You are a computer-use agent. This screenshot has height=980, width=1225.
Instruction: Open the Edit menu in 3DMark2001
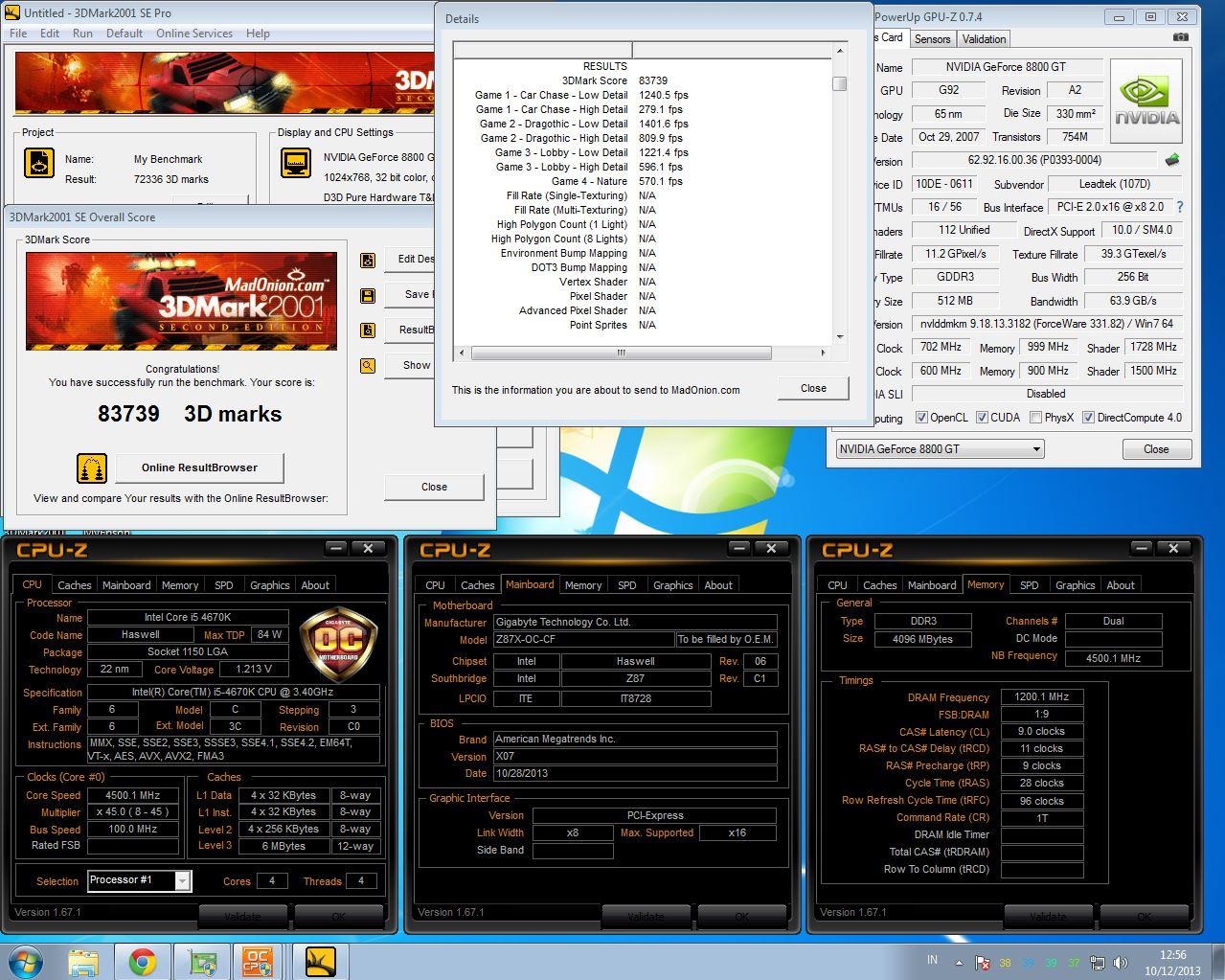50,33
